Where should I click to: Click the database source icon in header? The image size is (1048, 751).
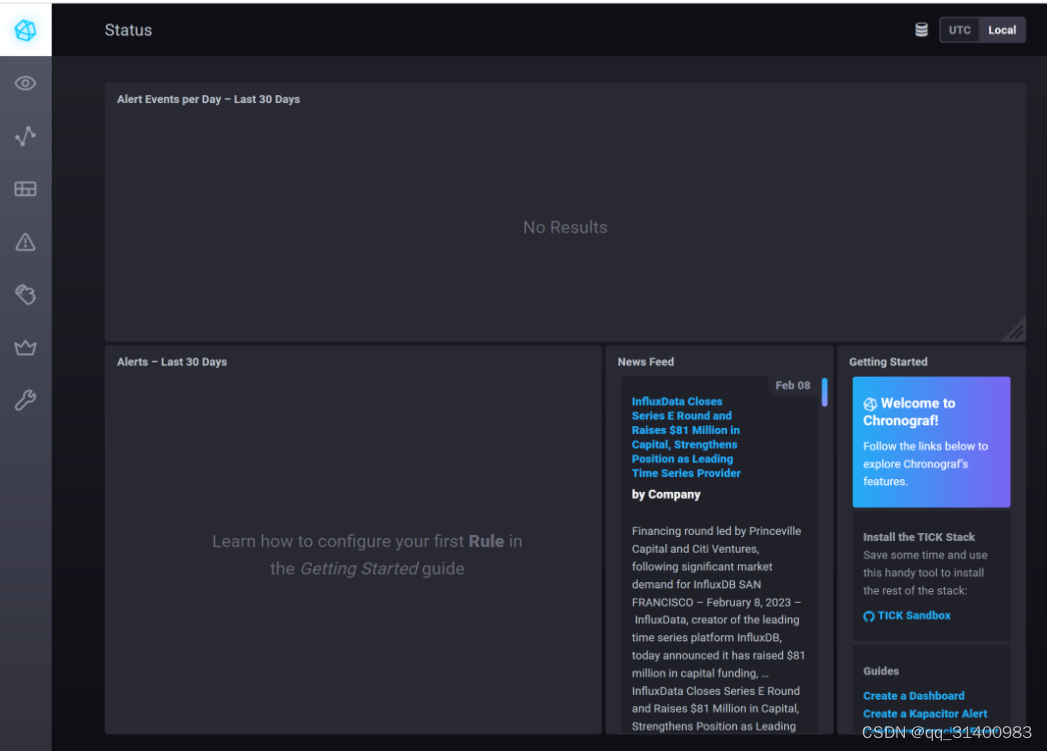coord(922,30)
